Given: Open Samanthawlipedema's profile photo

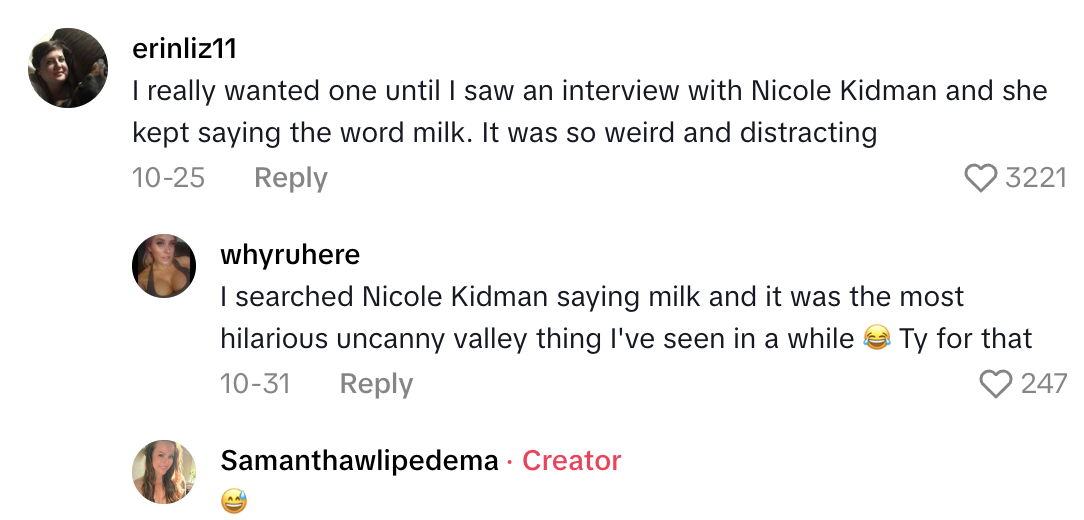Looking at the screenshot, I should pos(164,472).
